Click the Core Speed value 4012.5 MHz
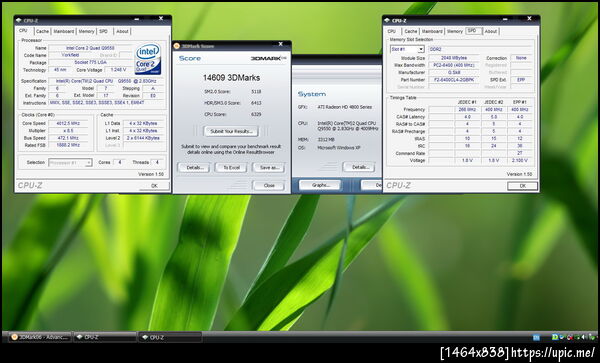Screen dimensions: 600x363 [69, 124]
